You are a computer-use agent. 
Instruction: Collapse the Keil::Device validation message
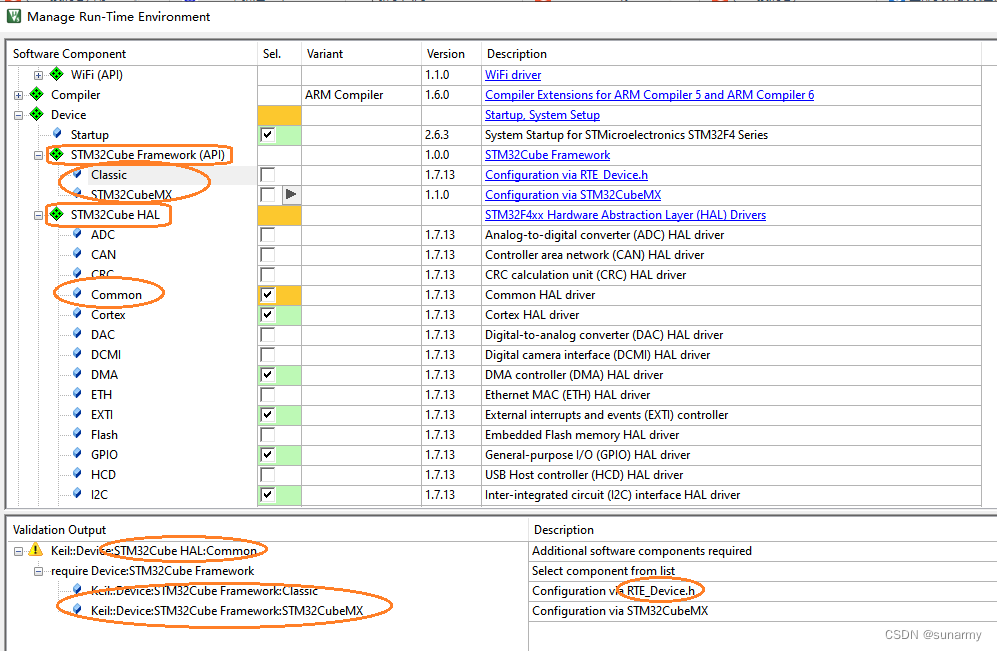coord(18,551)
